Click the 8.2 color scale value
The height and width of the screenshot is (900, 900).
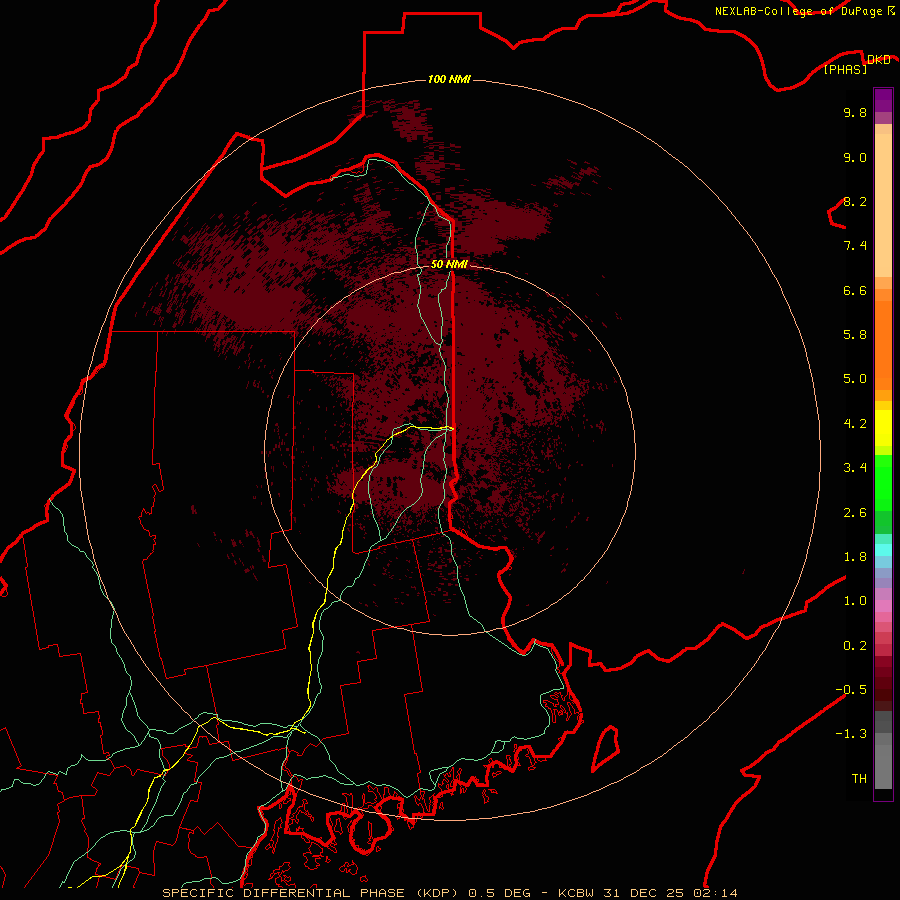(x=855, y=201)
